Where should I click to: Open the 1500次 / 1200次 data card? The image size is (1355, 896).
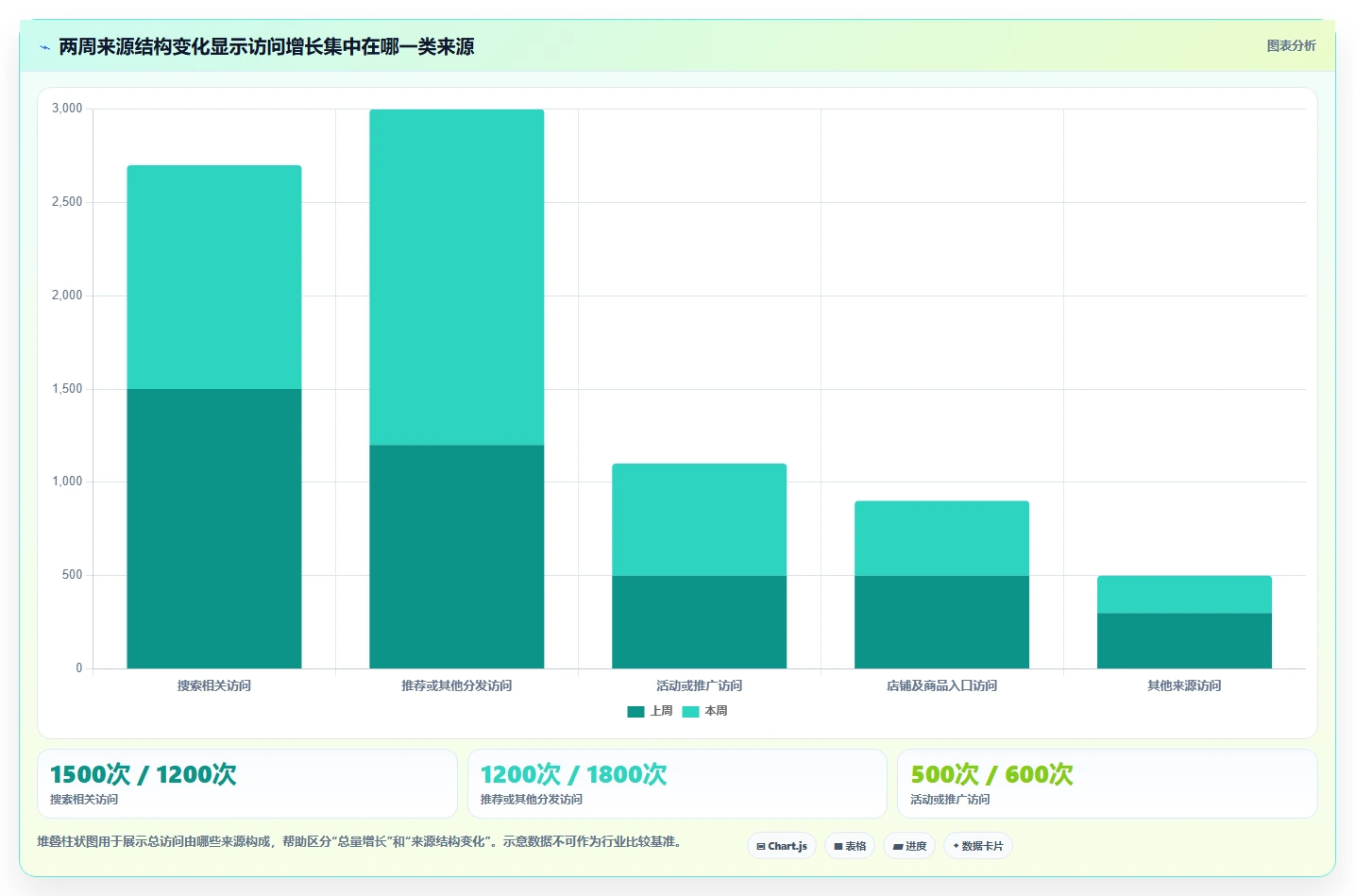pos(247,784)
